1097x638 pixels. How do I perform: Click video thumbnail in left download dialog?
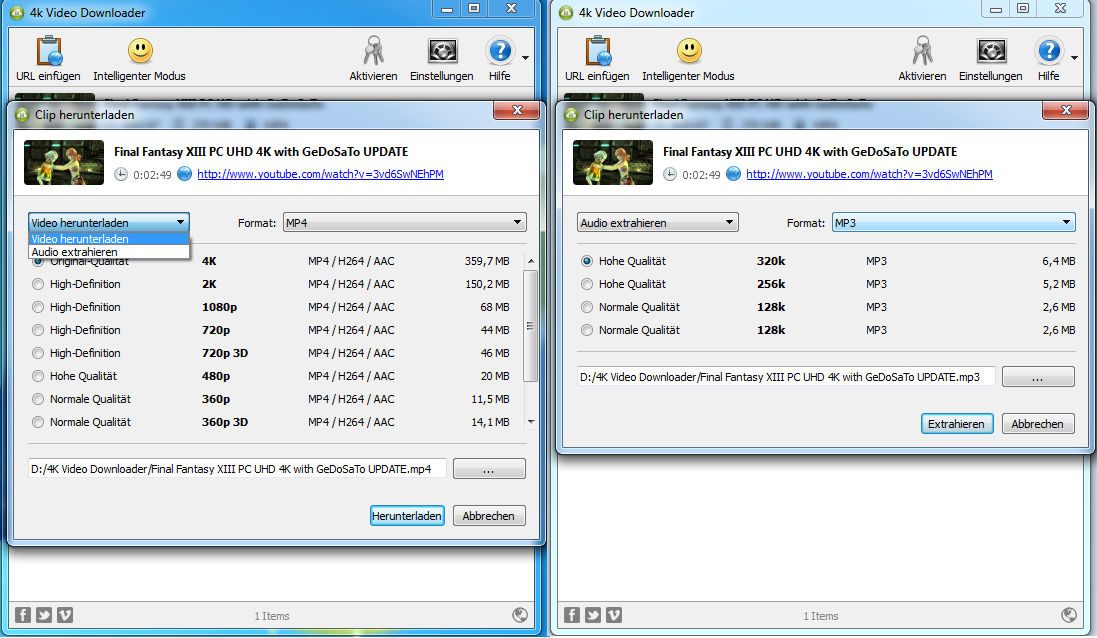(64, 162)
